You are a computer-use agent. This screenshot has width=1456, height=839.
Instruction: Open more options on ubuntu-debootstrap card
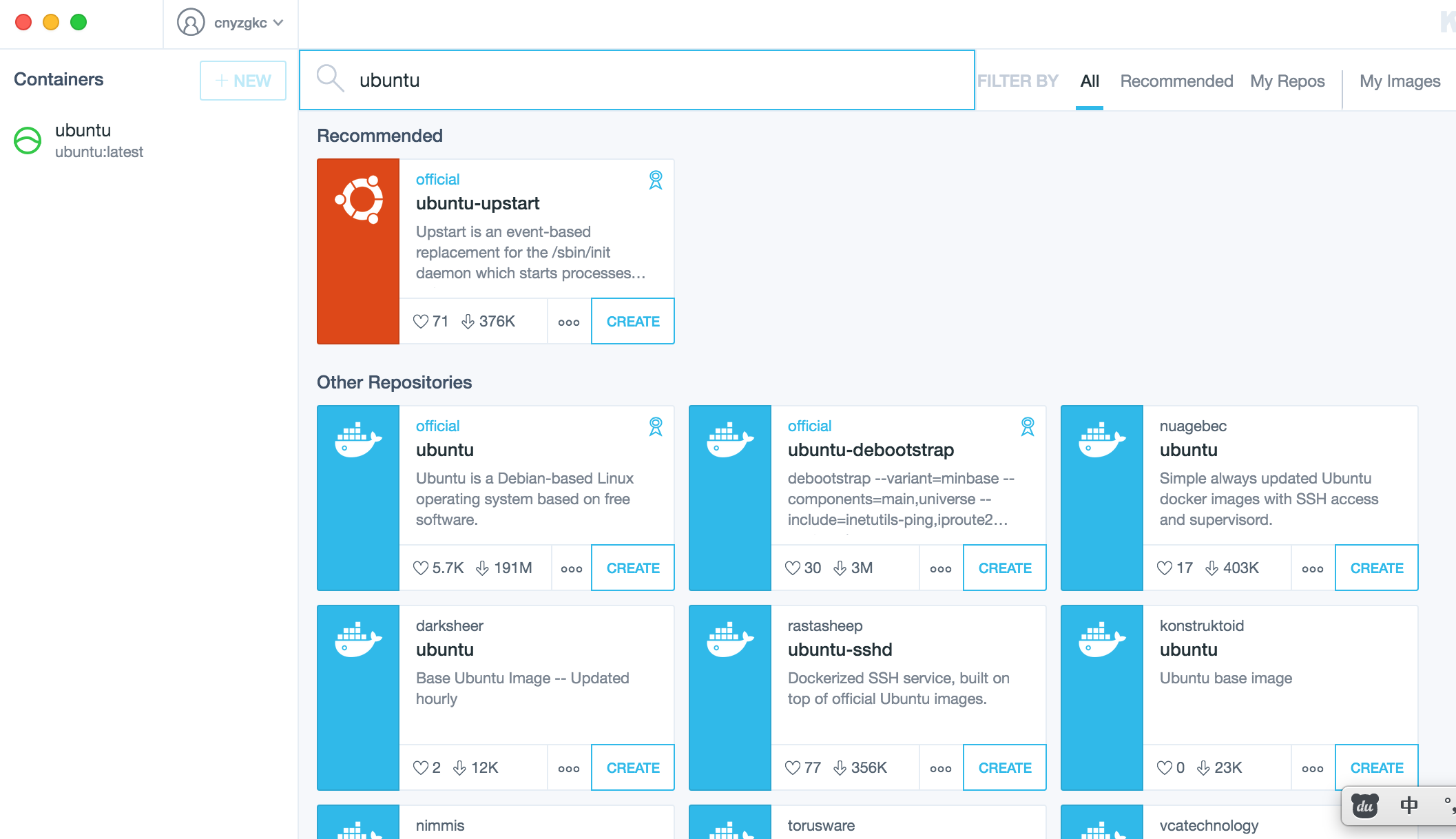[941, 568]
